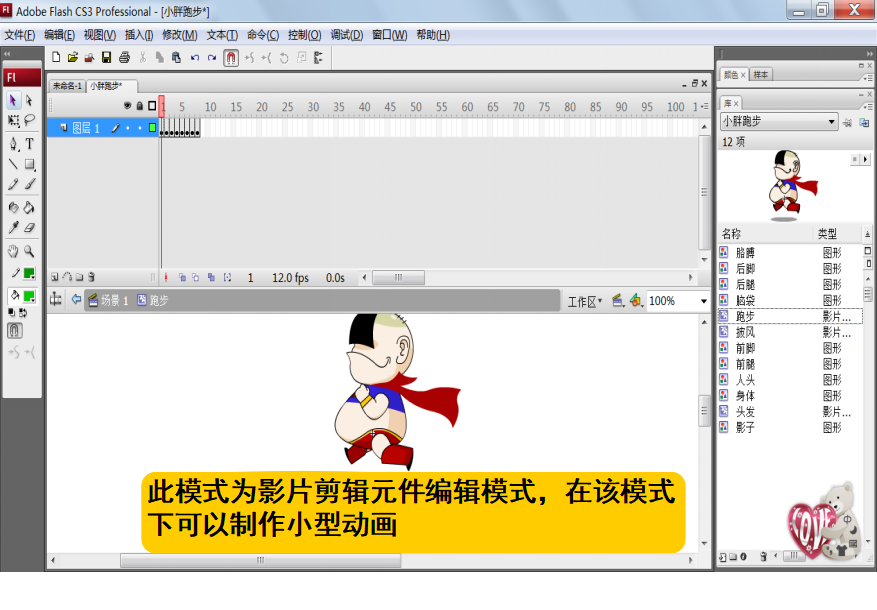This screenshot has width=877, height=610.
Task: Activate the Paint Bucket tool
Action: 27,207
